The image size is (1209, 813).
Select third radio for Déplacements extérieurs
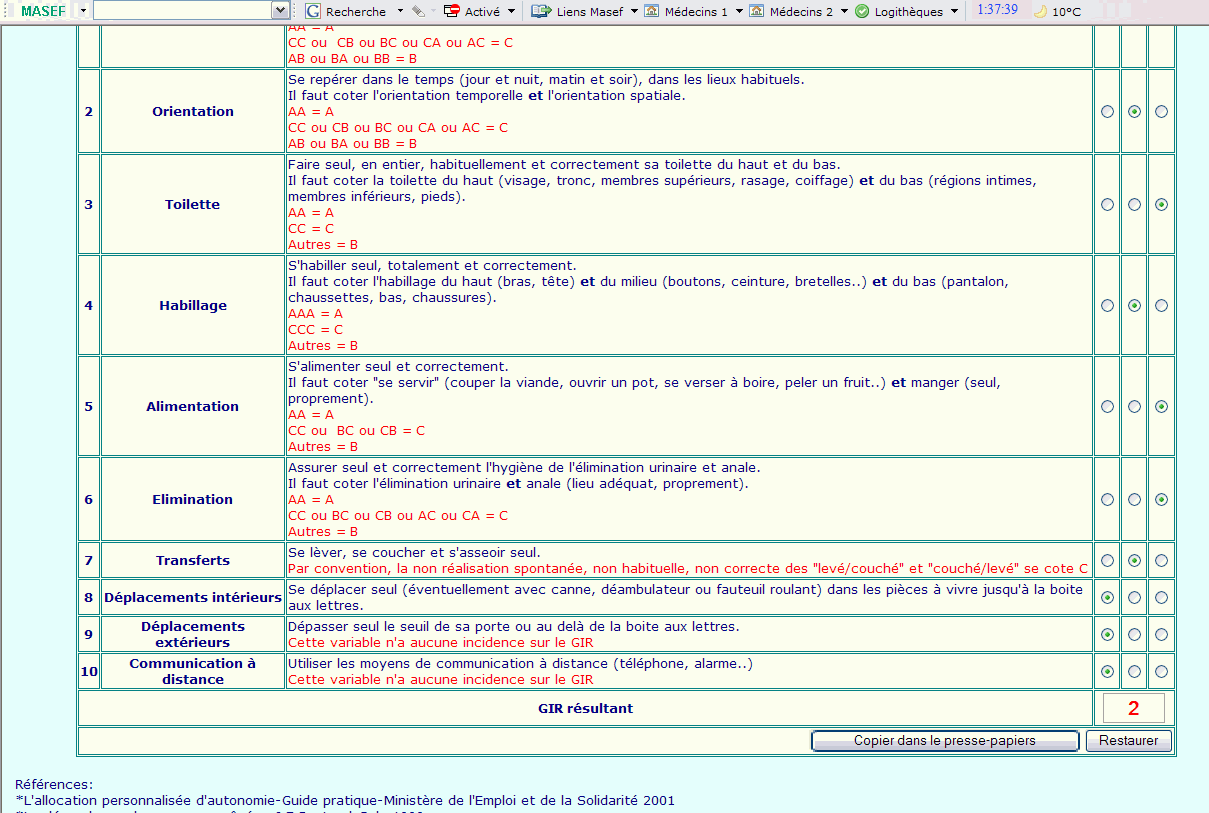point(1161,634)
